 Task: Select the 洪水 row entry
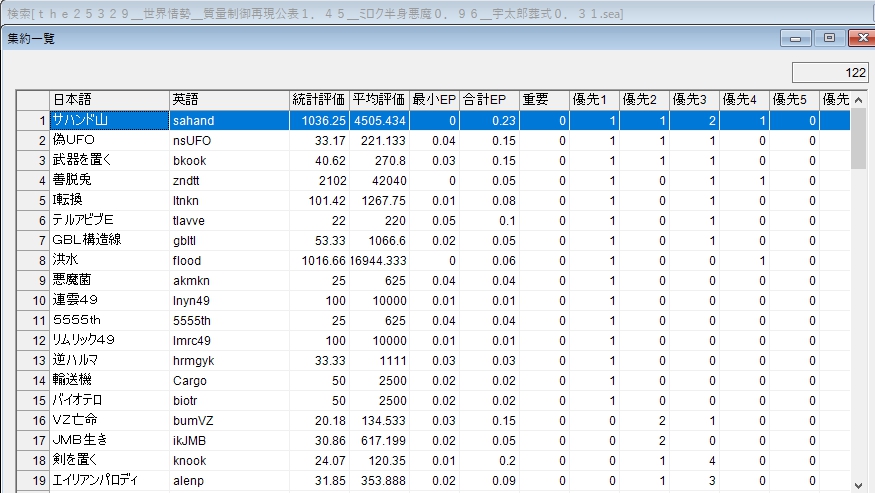coord(109,260)
